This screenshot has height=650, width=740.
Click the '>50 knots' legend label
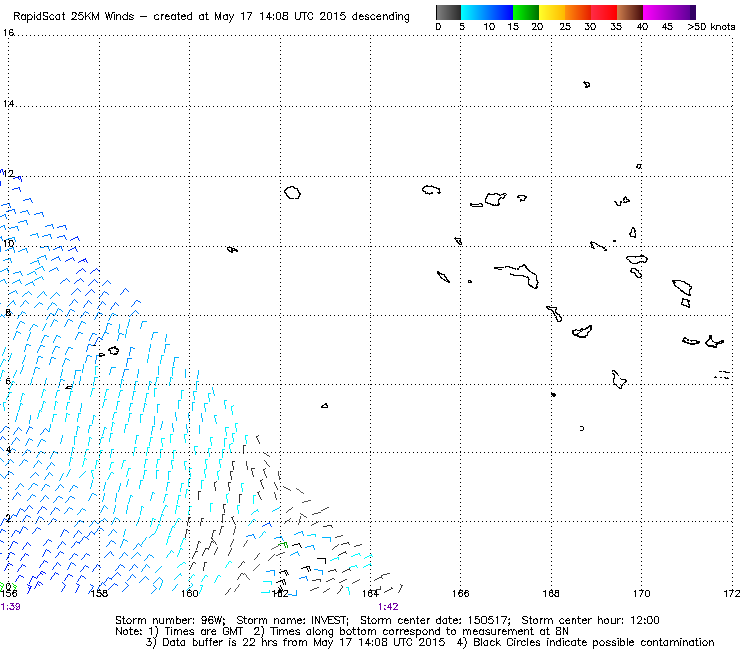click(x=711, y=27)
